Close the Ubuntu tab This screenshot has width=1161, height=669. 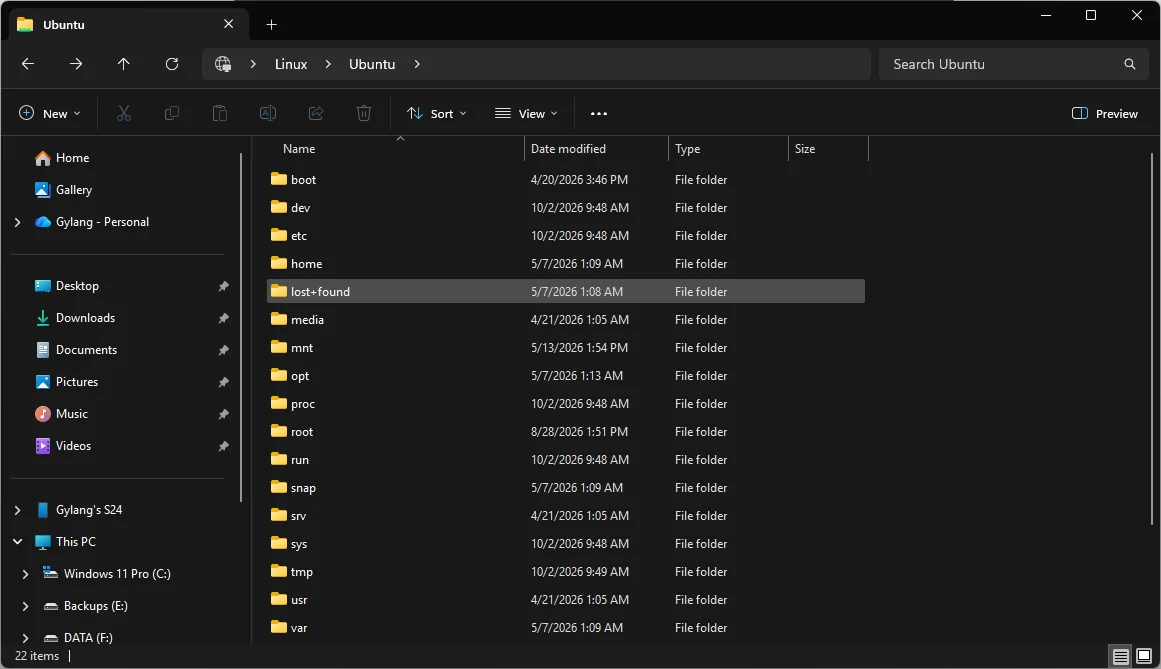pyautogui.click(x=228, y=24)
